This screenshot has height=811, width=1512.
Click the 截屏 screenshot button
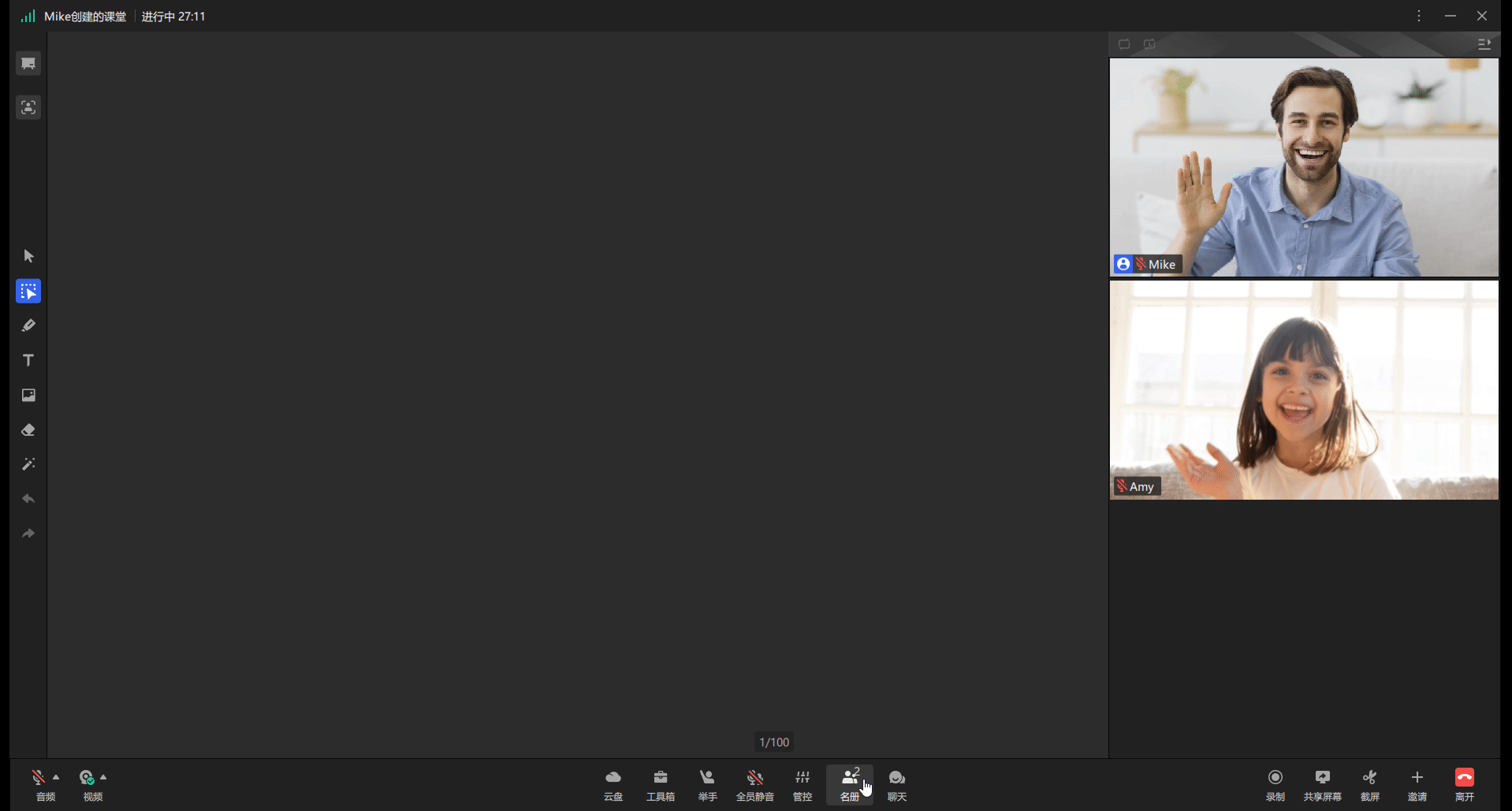click(x=1370, y=785)
